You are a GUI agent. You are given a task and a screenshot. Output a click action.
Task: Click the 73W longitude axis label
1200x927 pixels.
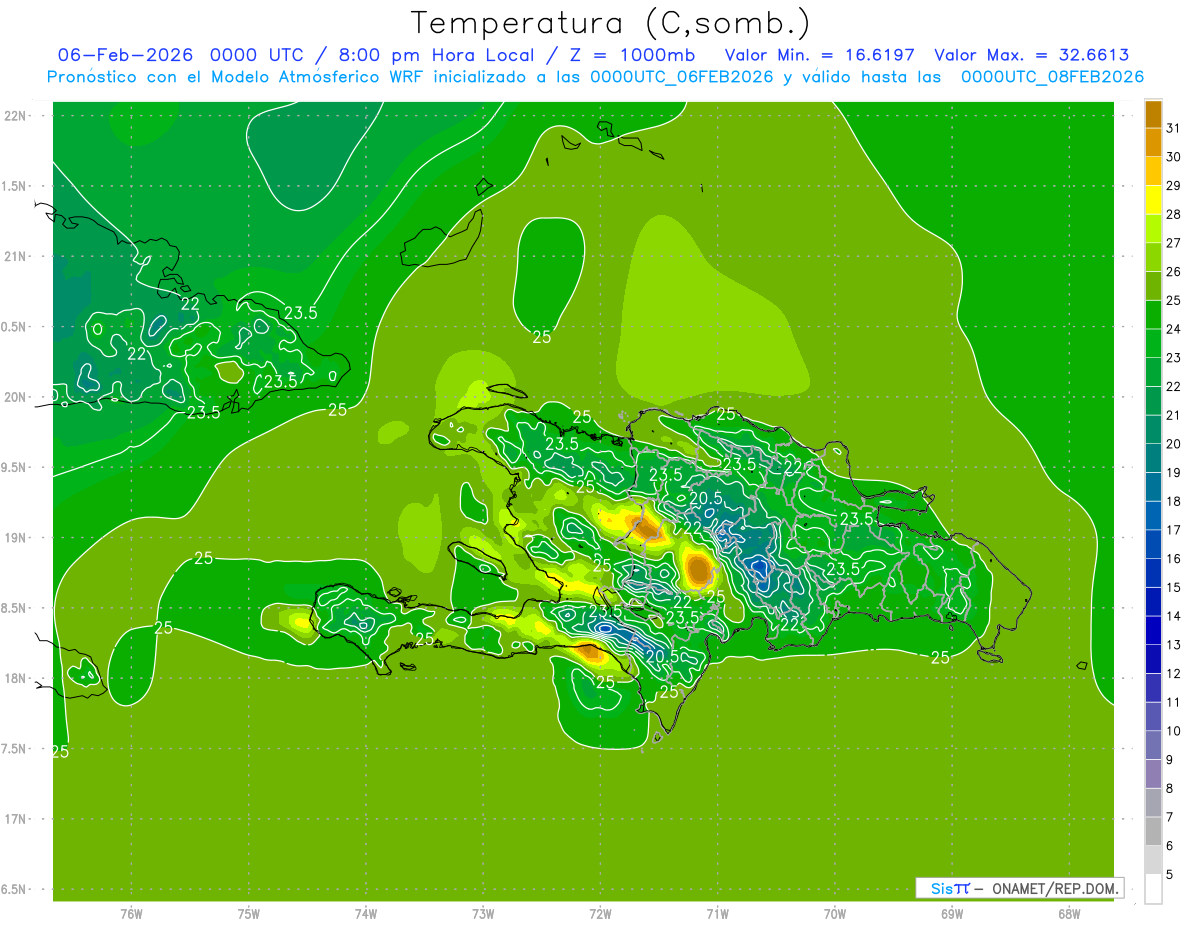tap(483, 913)
